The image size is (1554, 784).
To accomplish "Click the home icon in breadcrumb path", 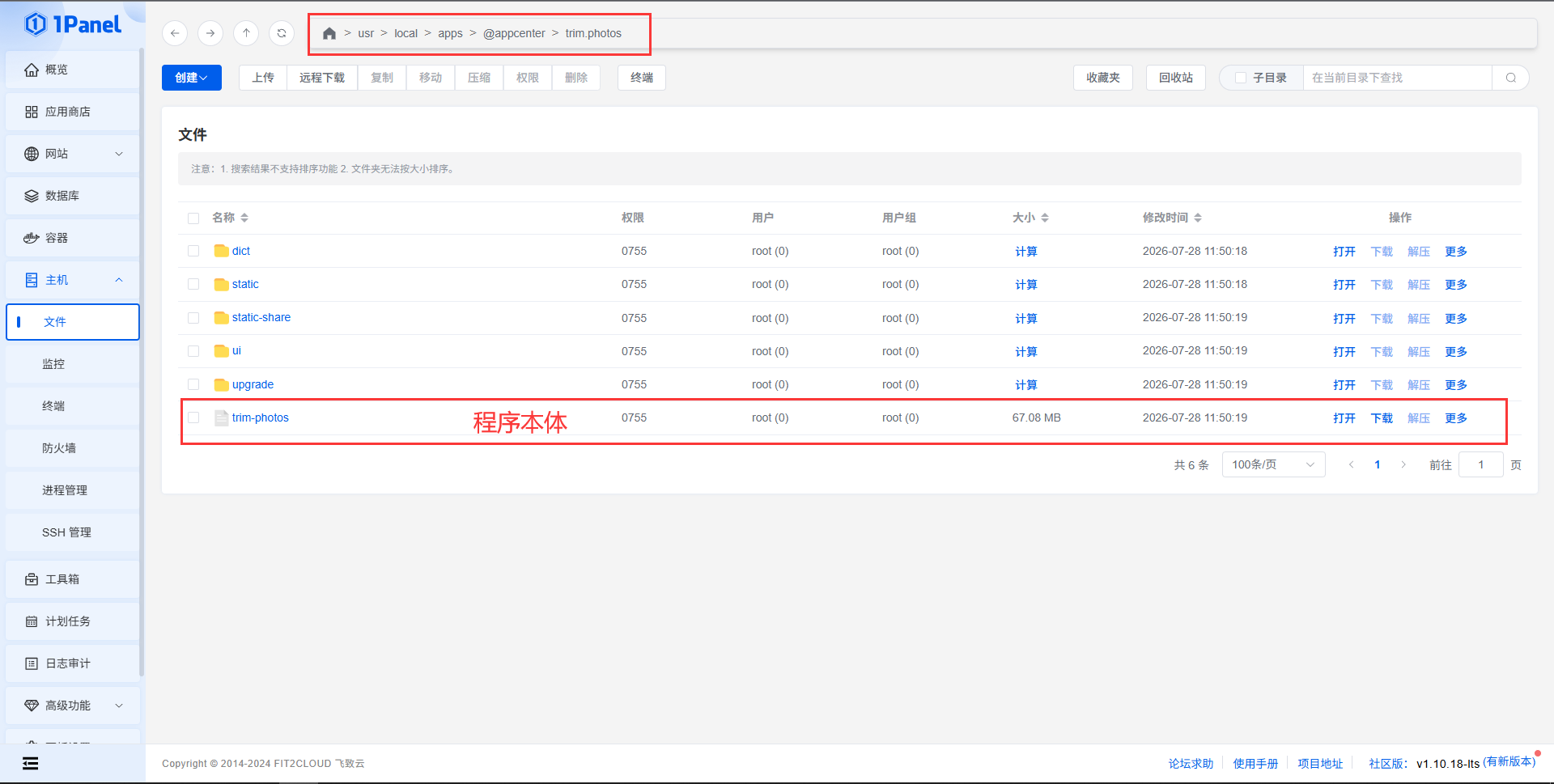I will (329, 33).
